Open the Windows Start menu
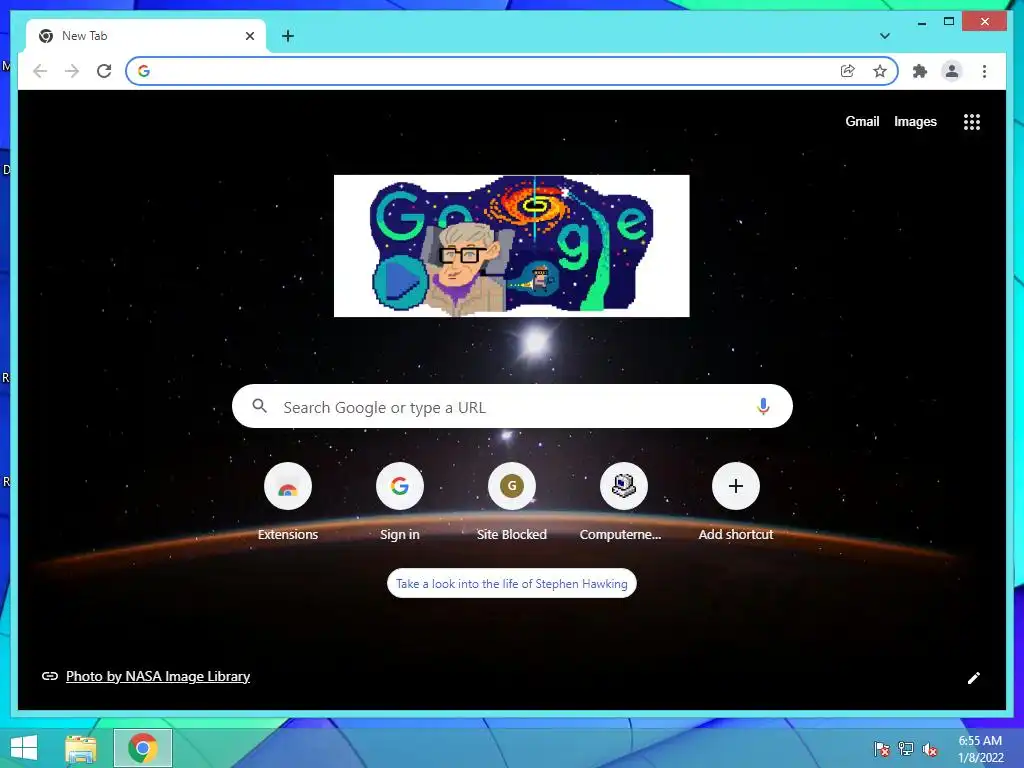Image resolution: width=1024 pixels, height=768 pixels. click(x=24, y=748)
